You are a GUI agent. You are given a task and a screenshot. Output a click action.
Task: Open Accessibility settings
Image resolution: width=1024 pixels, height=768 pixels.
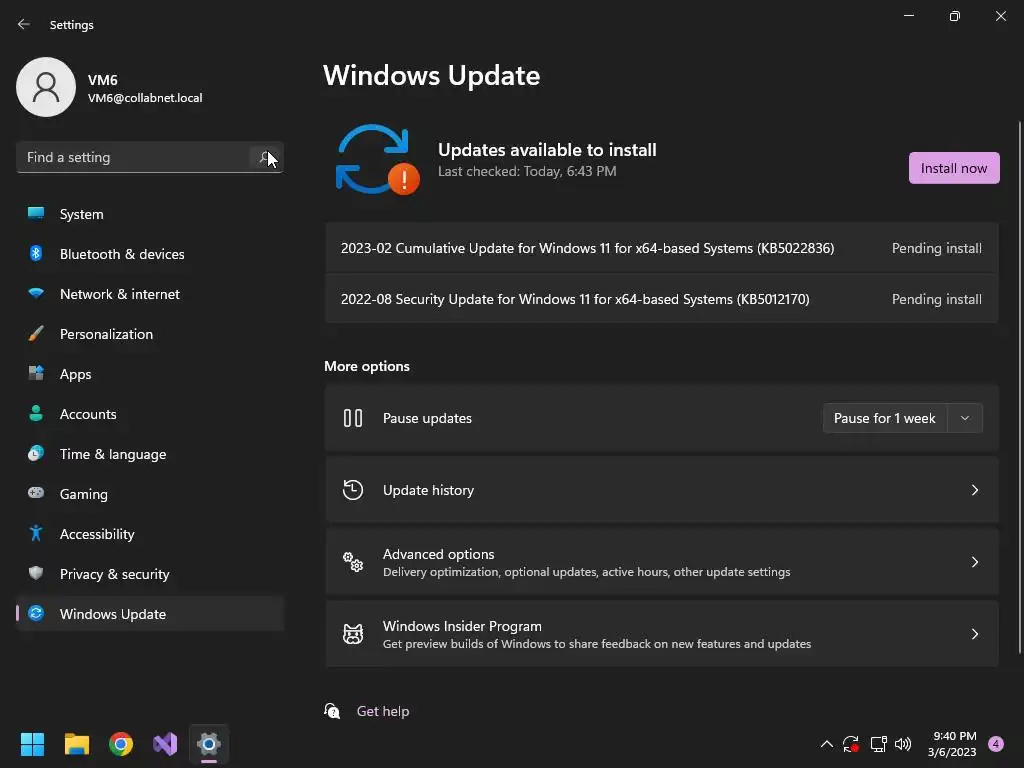tap(150, 534)
